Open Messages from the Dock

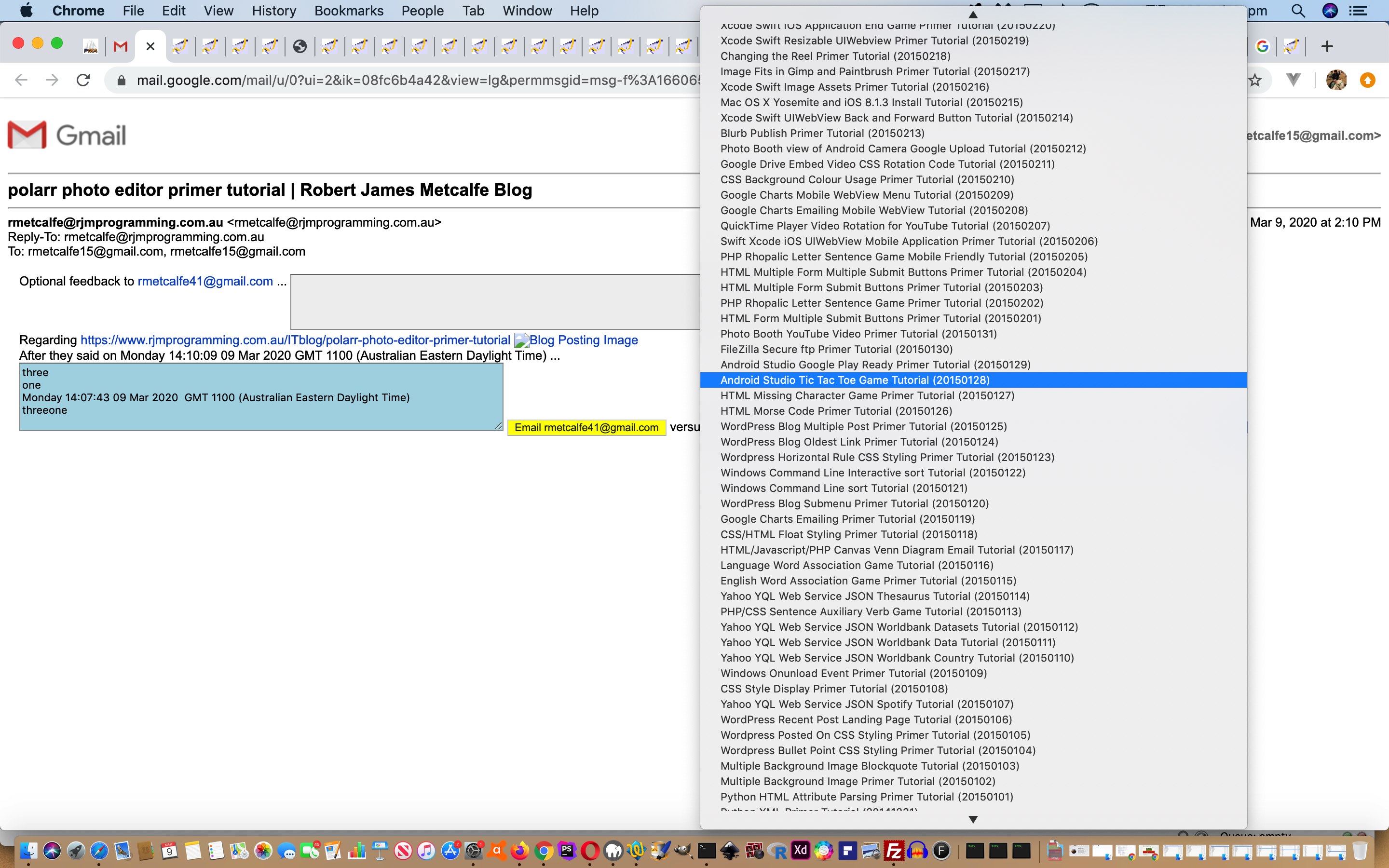[x=286, y=851]
